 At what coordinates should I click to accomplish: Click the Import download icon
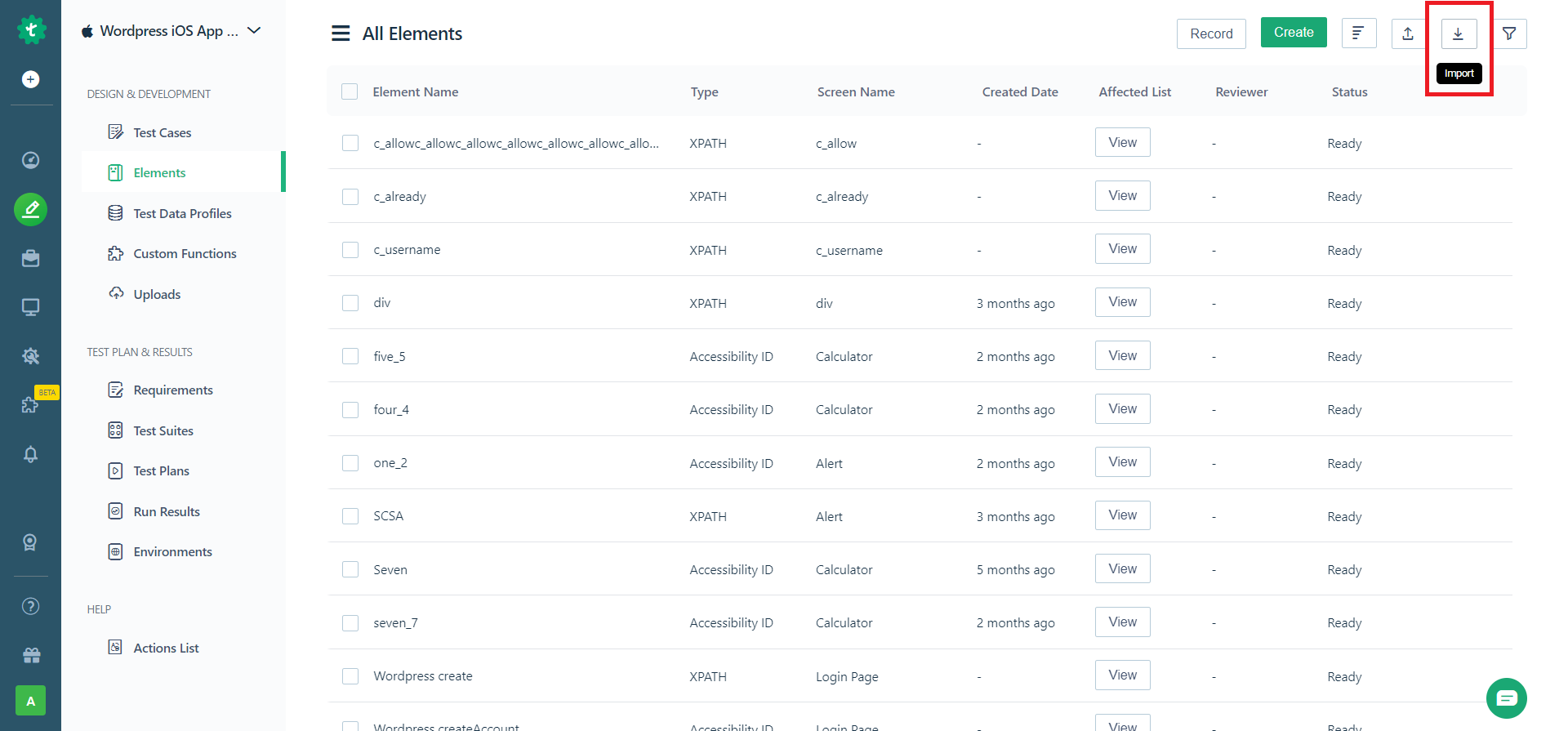coord(1459,33)
